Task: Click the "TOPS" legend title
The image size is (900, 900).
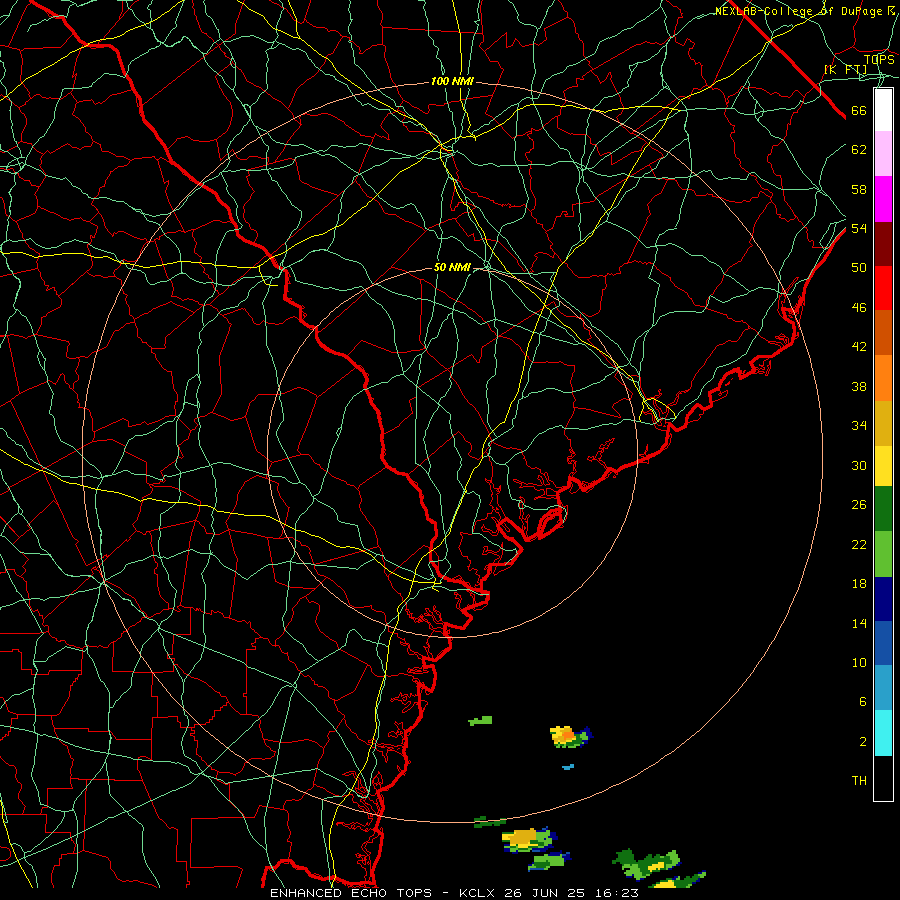Action: [x=879, y=60]
